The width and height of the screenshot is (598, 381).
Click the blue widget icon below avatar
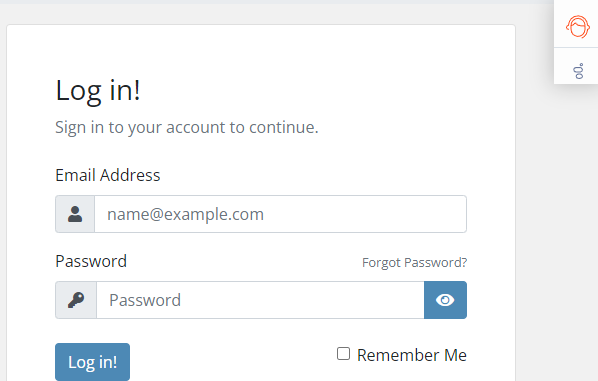(x=579, y=71)
